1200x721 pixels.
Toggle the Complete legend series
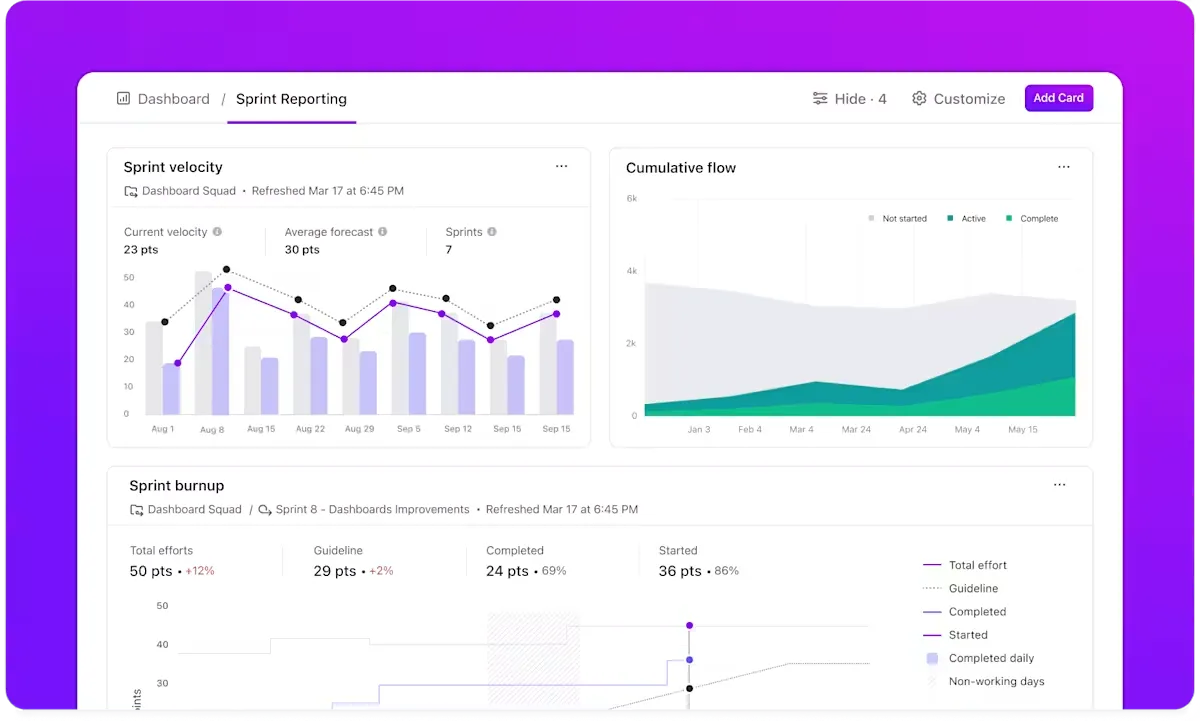pos(1032,218)
